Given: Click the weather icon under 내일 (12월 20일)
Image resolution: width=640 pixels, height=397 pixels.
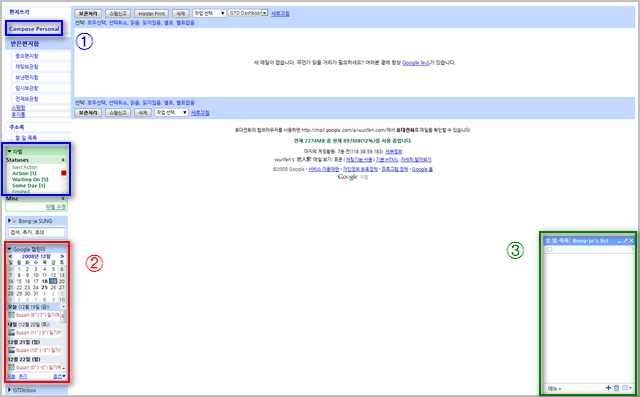Looking at the screenshot, I should click(11, 333).
